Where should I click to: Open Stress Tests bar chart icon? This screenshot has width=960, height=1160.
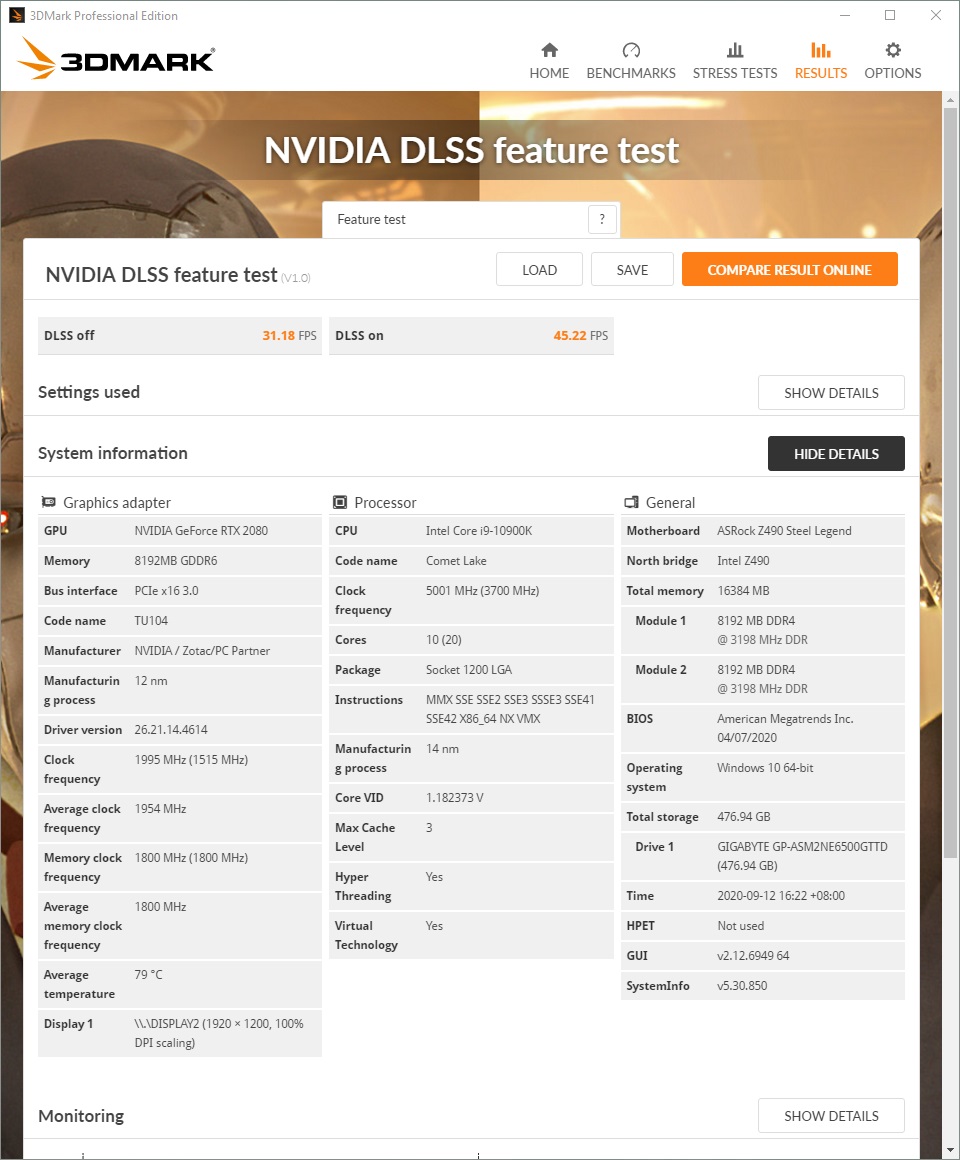[x=735, y=50]
